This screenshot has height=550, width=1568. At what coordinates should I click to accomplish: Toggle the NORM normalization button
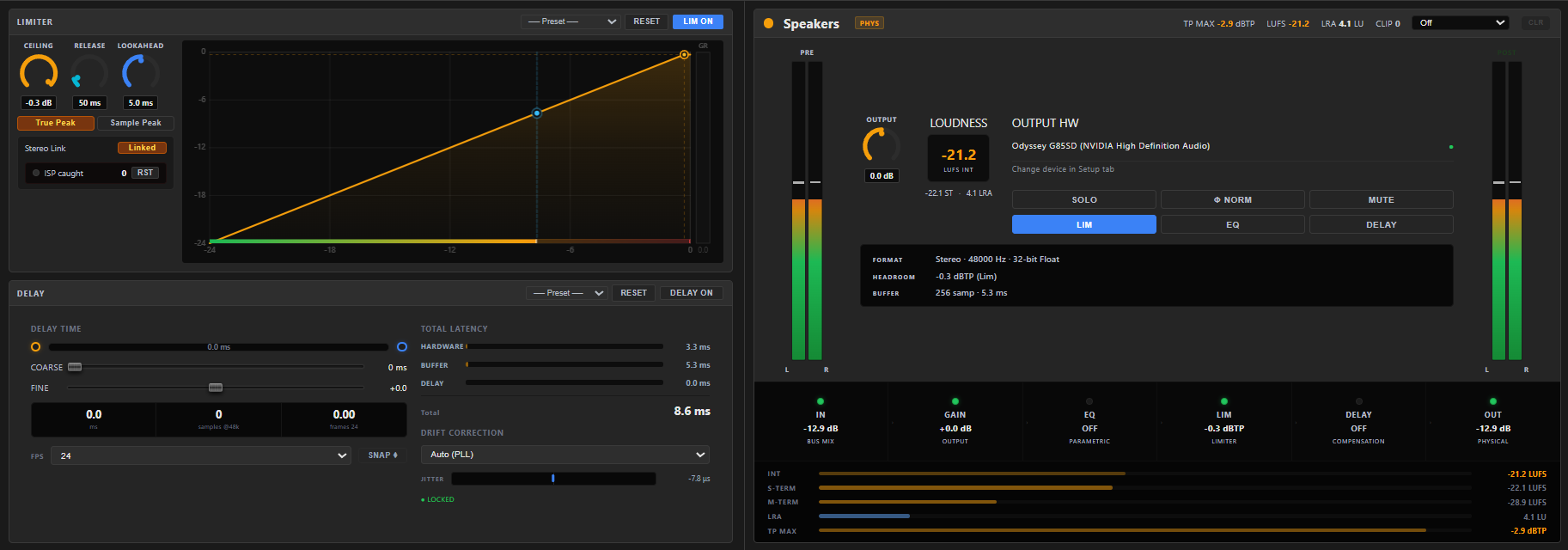[x=1233, y=199]
